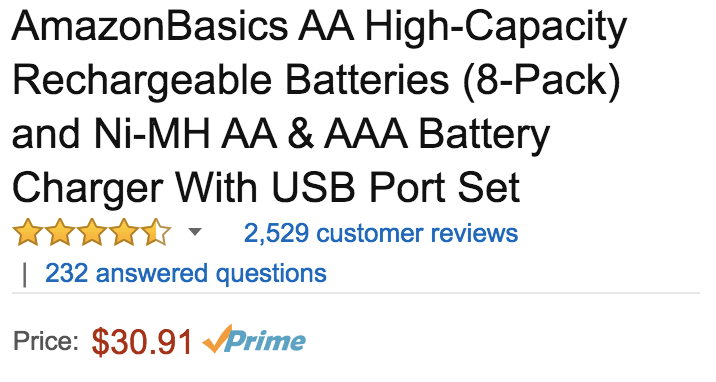Click the first gold rating star

(x=28, y=233)
